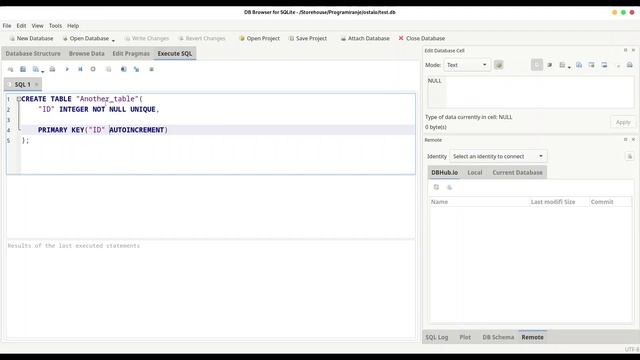Screen dimensions: 640x360
Task: Click import from file icon in Edit Cell
Action: pyautogui.click(x=579, y=65)
